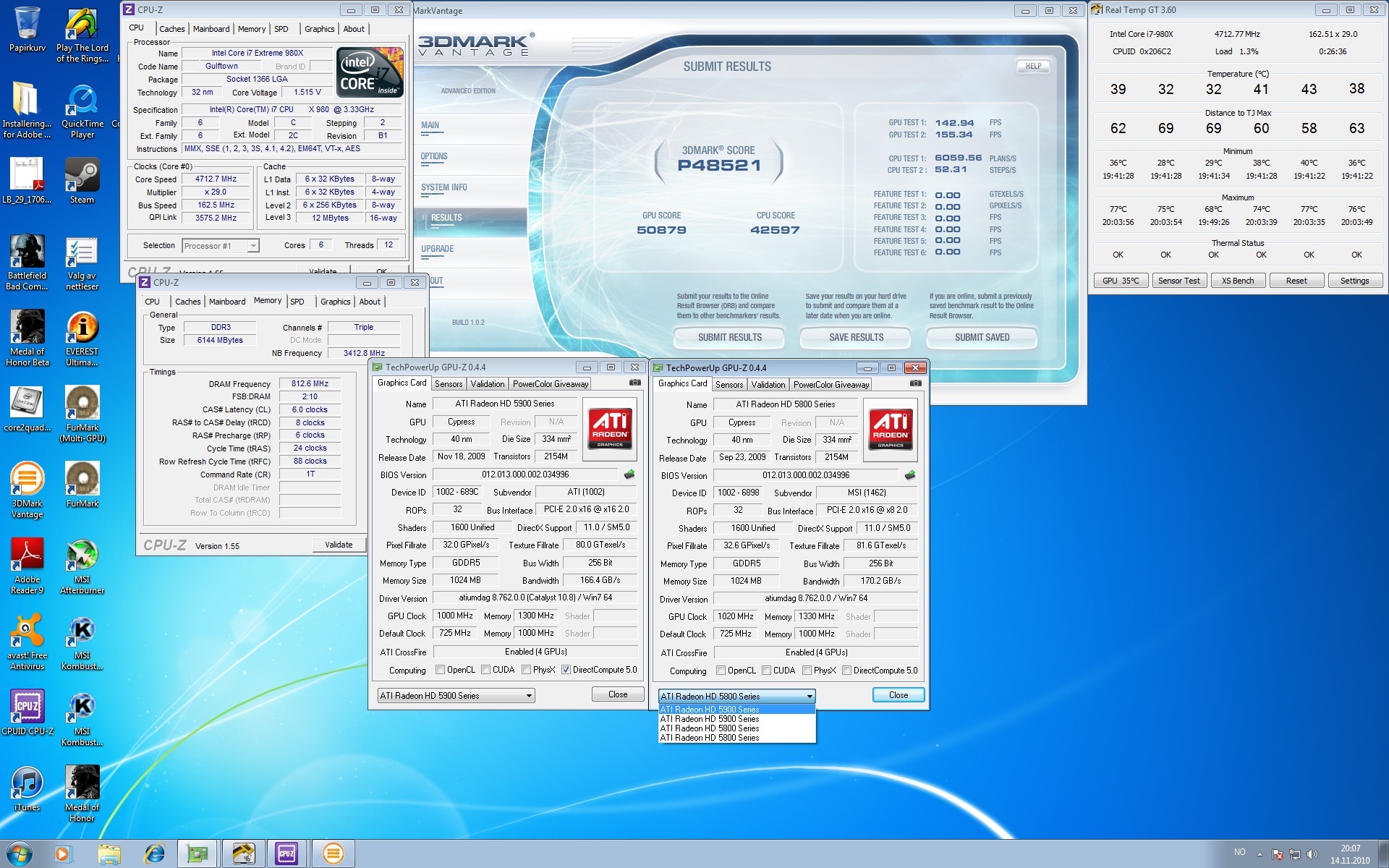Click the Name field in top CPU-Z
This screenshot has height=868, width=1389.
(258, 53)
